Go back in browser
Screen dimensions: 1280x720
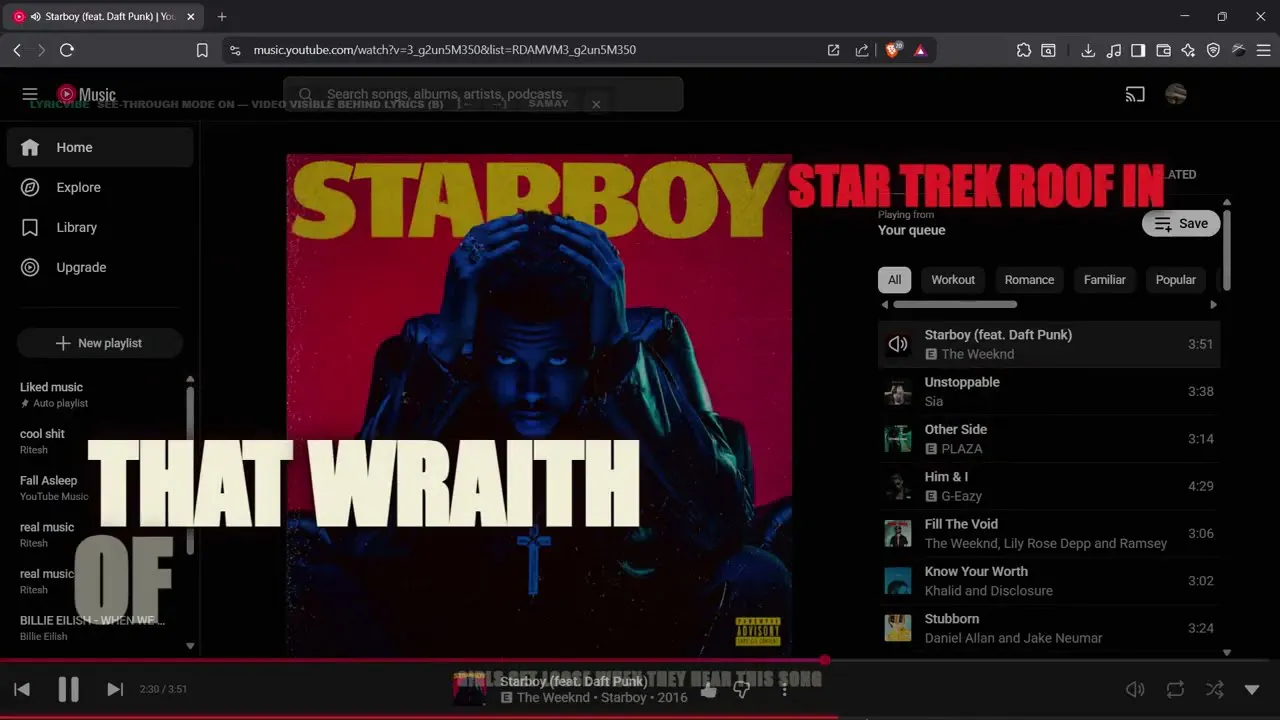pyautogui.click(x=17, y=50)
